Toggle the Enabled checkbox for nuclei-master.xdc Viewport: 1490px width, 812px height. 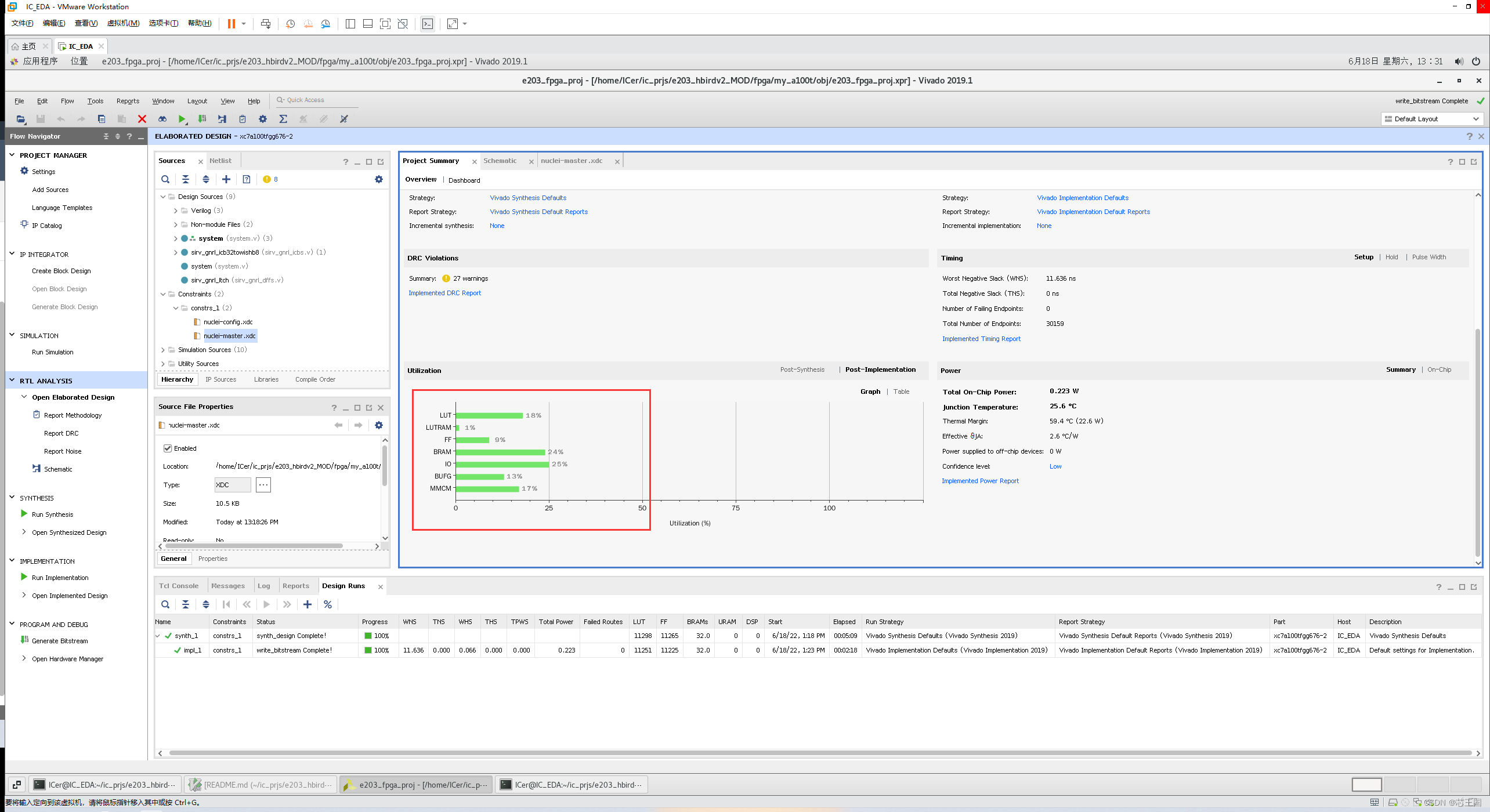168,448
